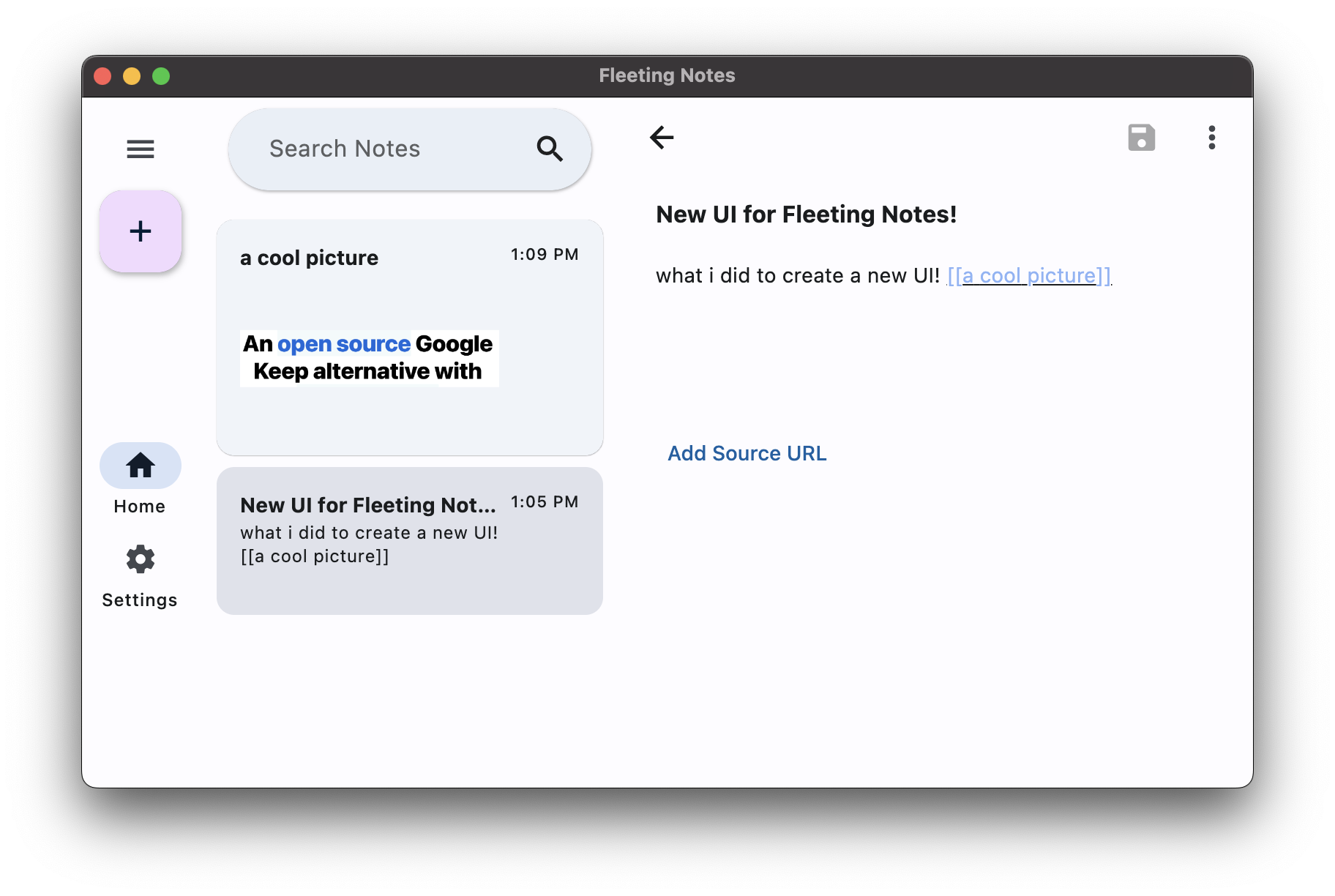Edit the note title in the editor
Screen dimensions: 1335x896
click(806, 214)
